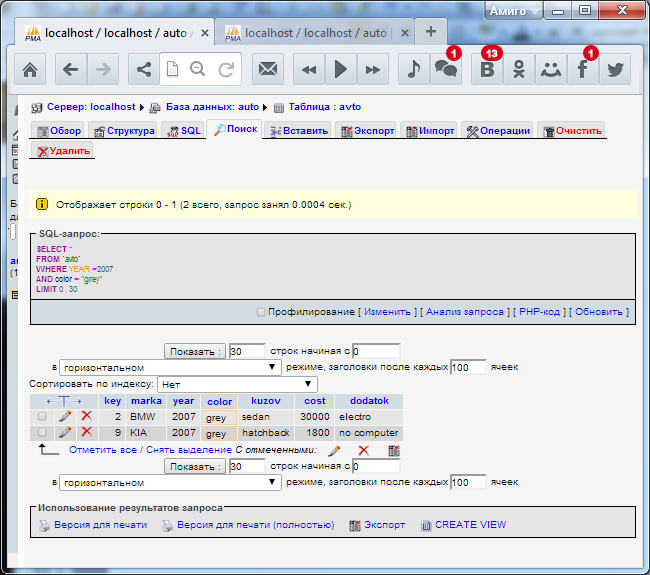Open the top горизонтальном mode dropdown
650x575 pixels.
click(x=170, y=367)
